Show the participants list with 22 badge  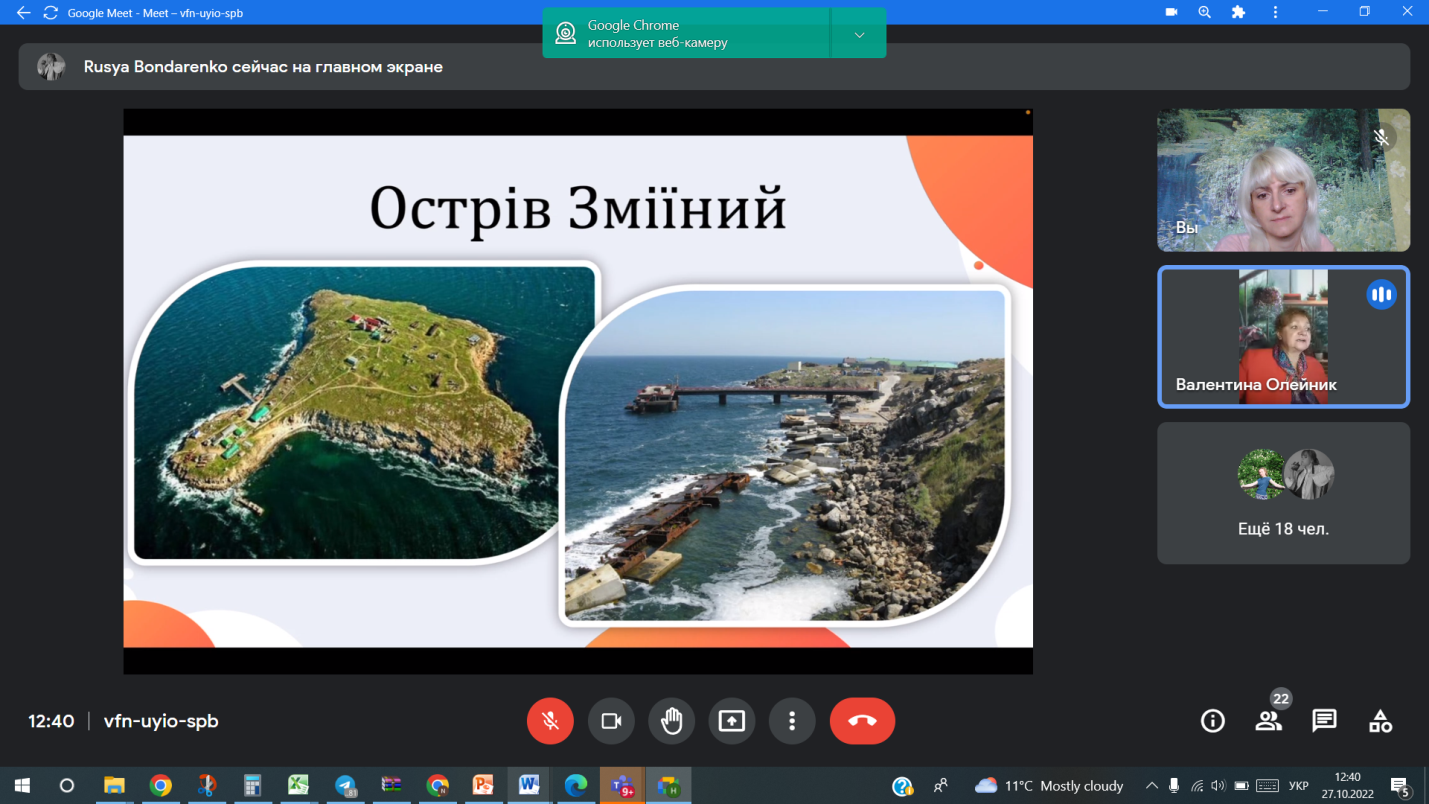click(x=1268, y=721)
